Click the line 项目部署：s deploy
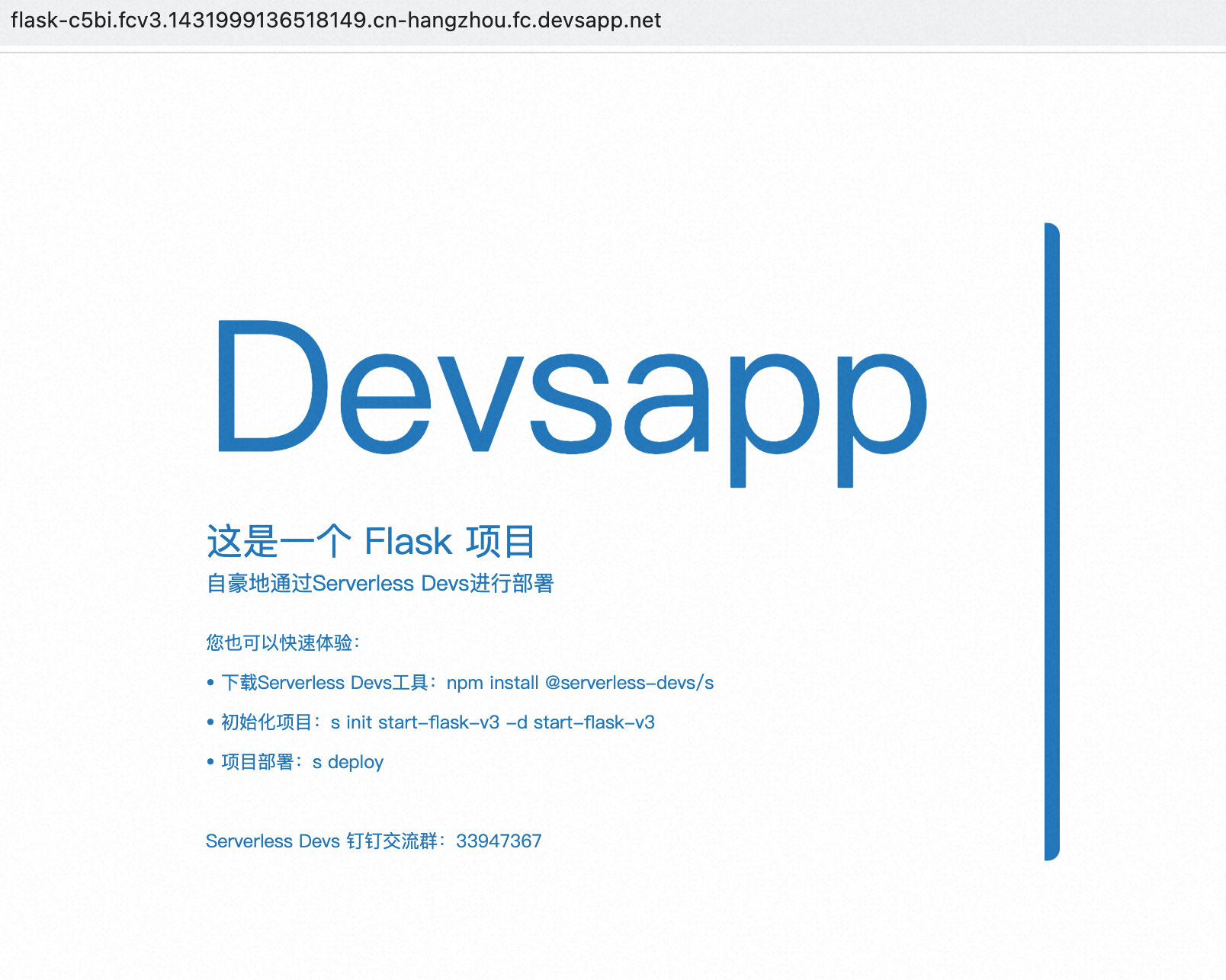This screenshot has height=980, width=1226. (295, 762)
